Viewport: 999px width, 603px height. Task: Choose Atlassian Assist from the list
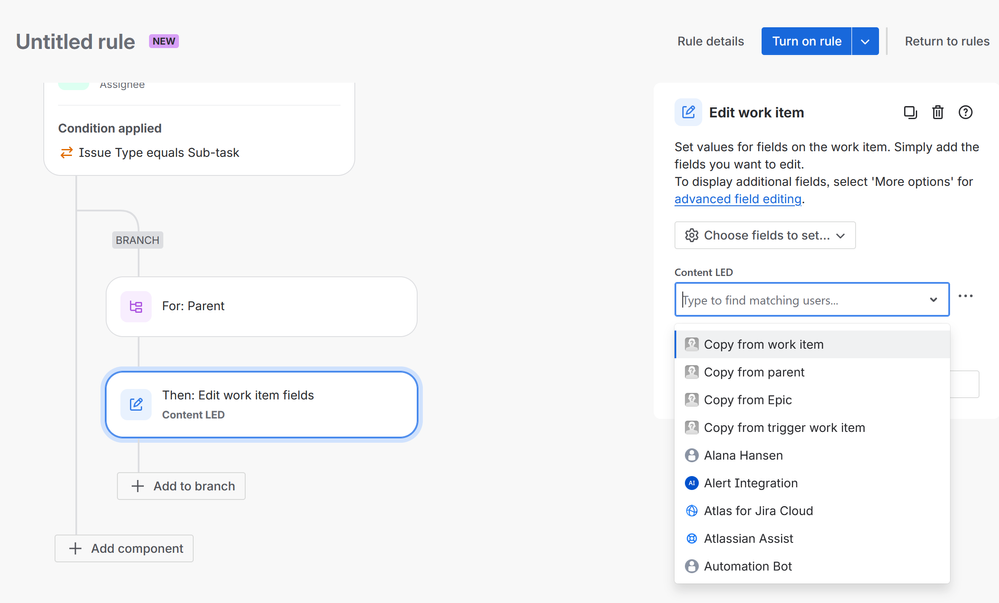(812, 539)
